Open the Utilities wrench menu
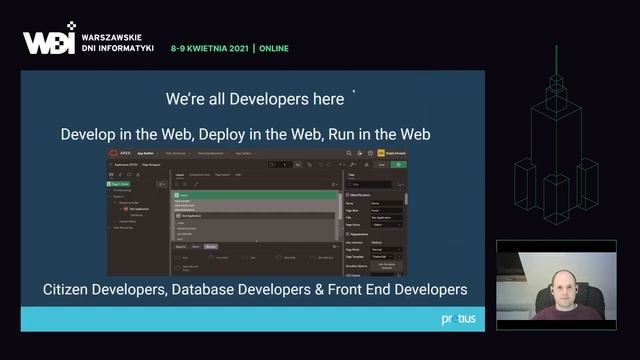Viewport: 640px width, 360px height. click(353, 164)
